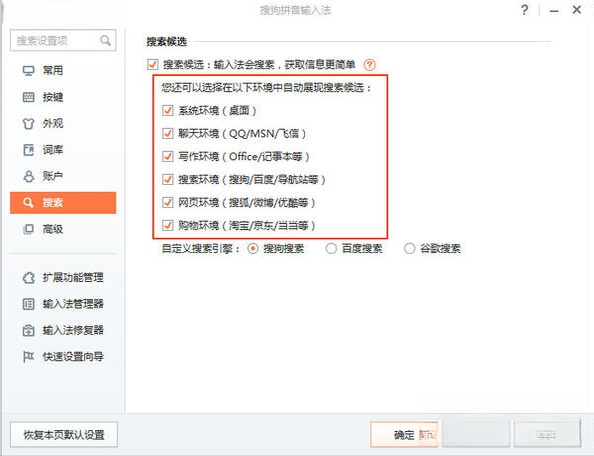
Task: Select 百度搜索 radio button
Action: pyautogui.click(x=331, y=248)
